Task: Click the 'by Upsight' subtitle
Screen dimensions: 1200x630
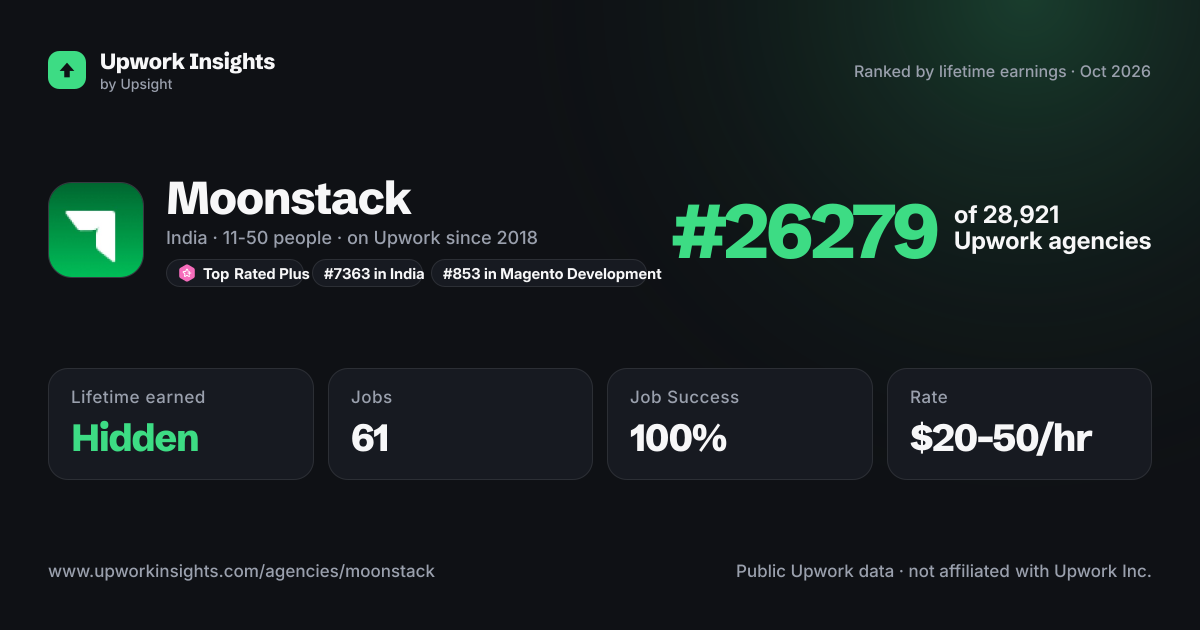Action: pos(136,85)
